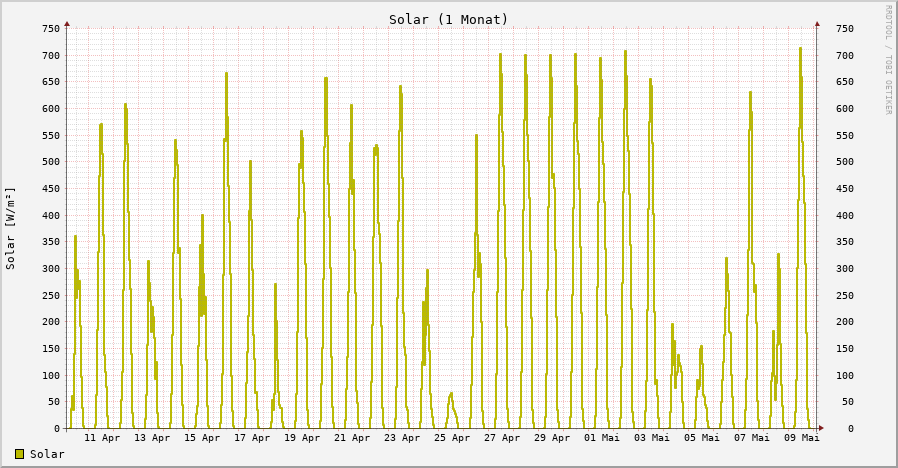Image resolution: width=898 pixels, height=468 pixels.
Task: Click the '07 Mai' x-axis date label
Action: click(752, 438)
